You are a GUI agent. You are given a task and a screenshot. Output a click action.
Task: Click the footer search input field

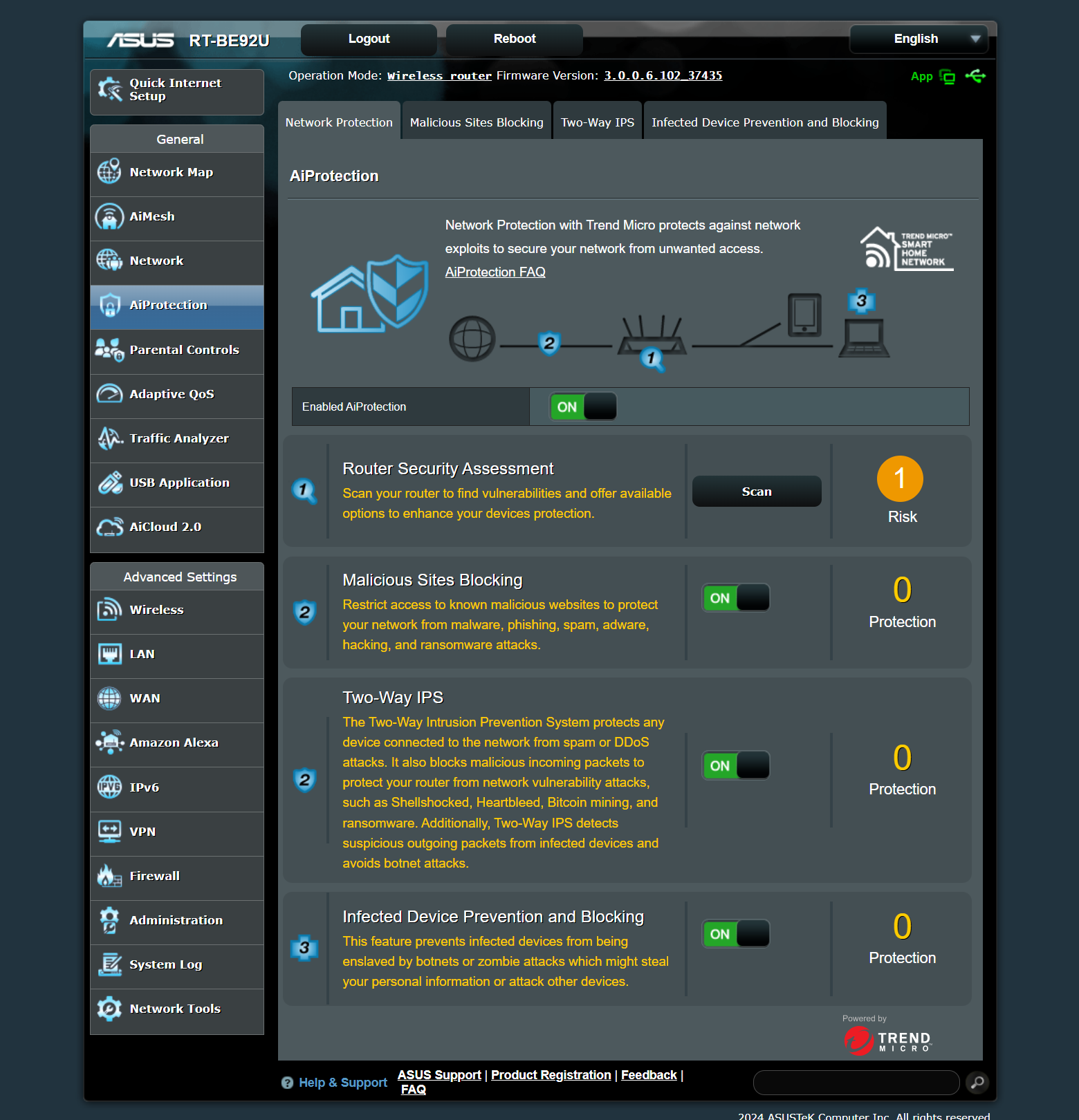(856, 1083)
